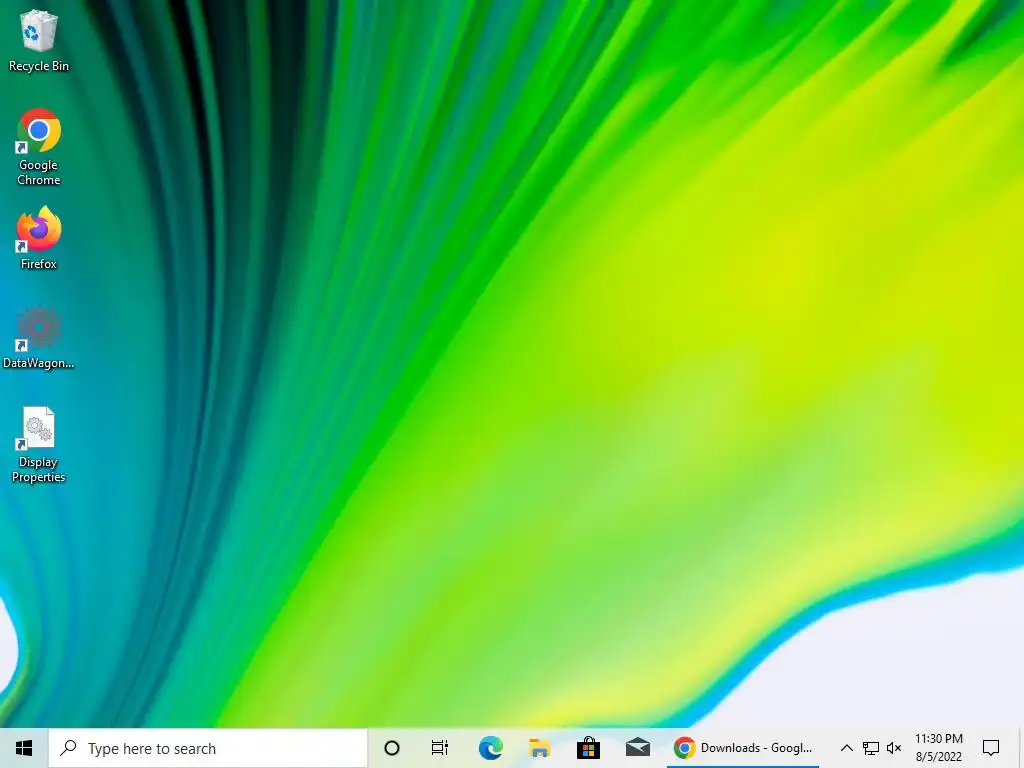Open Microsoft Store from the taskbar
1024x768 pixels.
pyautogui.click(x=588, y=748)
